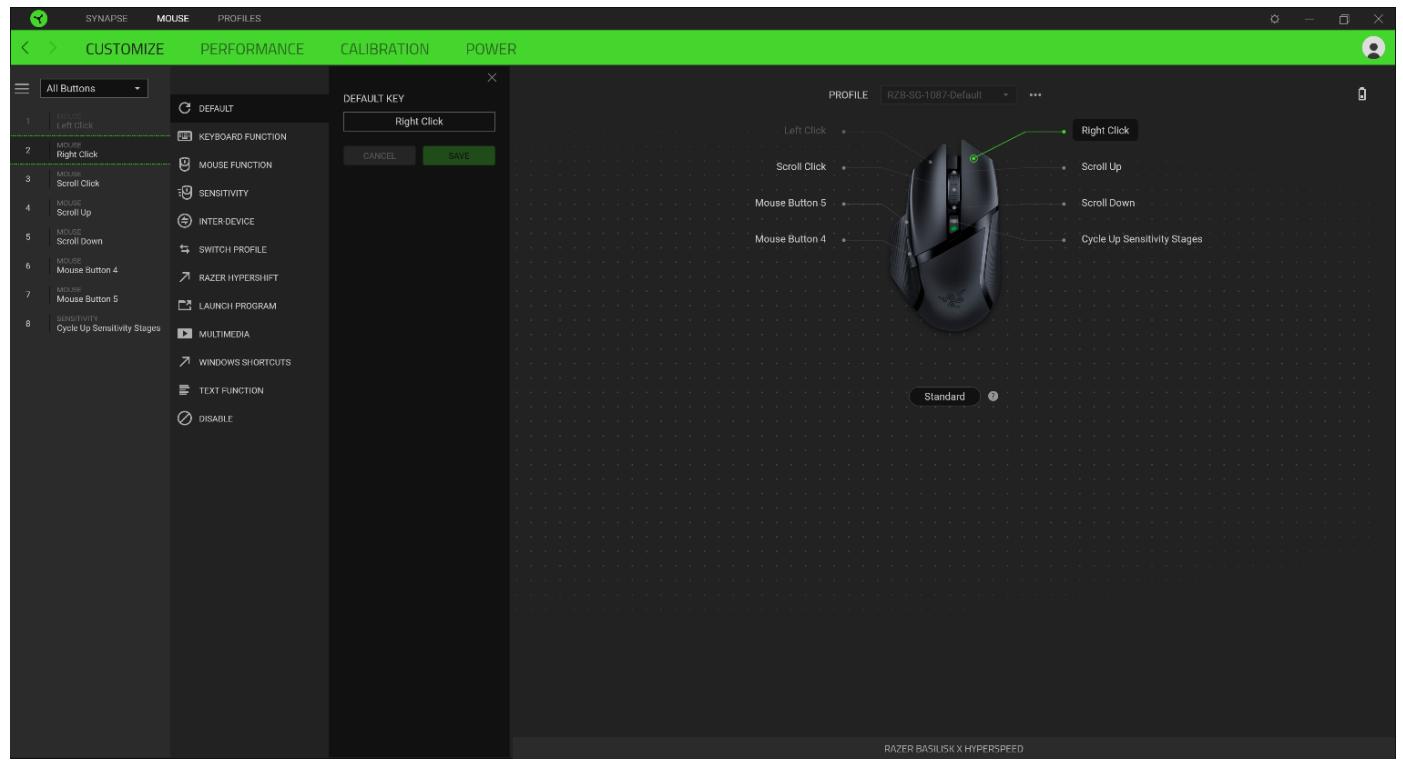The width and height of the screenshot is (1403, 762).
Task: Click the Launch Program icon
Action: [x=184, y=305]
